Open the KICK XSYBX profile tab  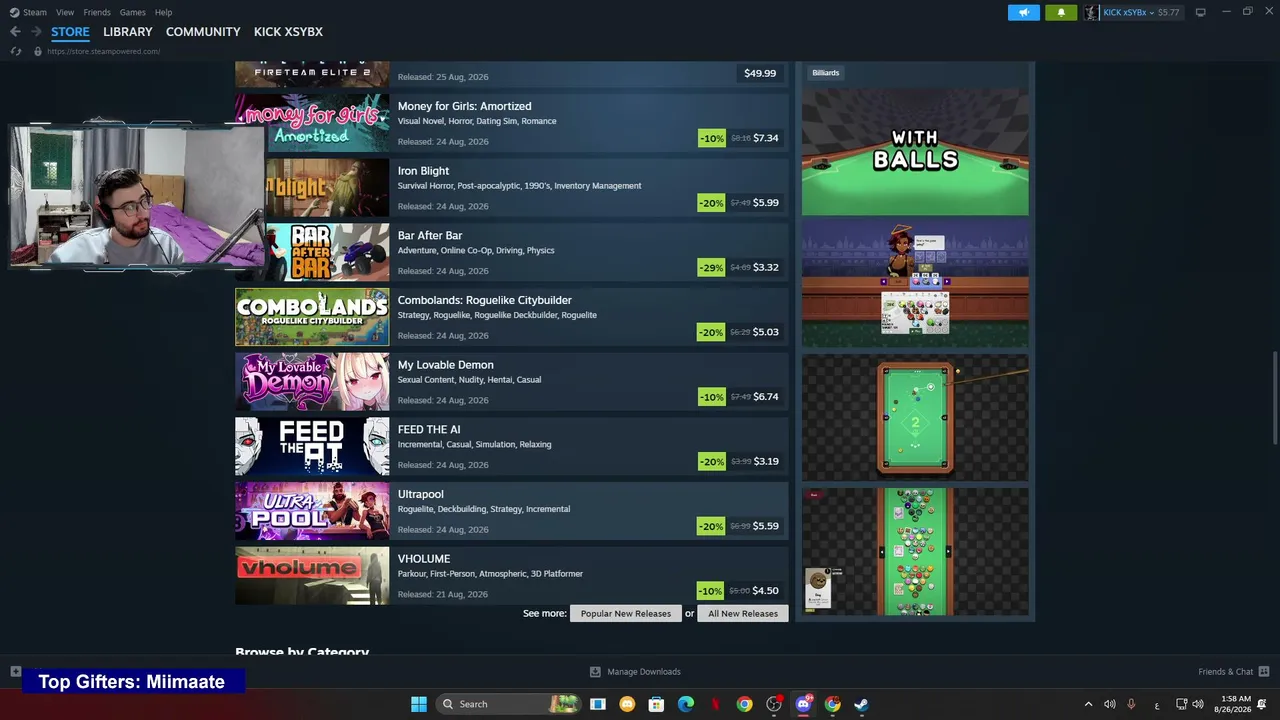click(288, 32)
